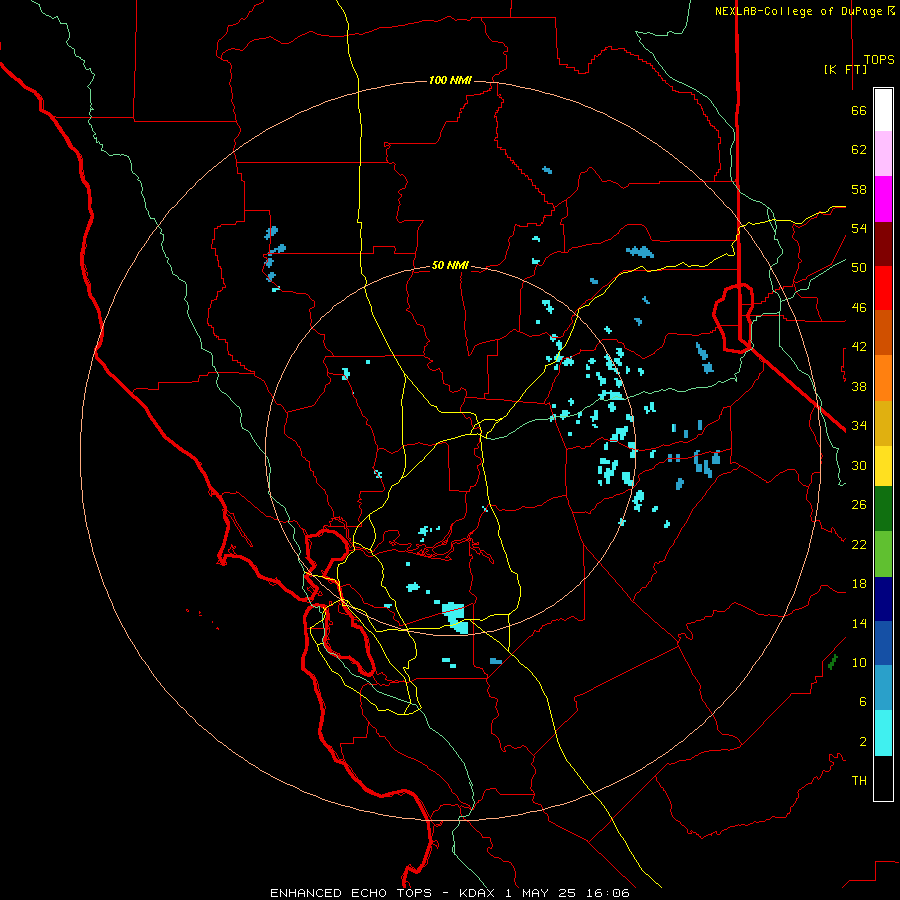Click the medium blue legend swatch

(x=883, y=643)
